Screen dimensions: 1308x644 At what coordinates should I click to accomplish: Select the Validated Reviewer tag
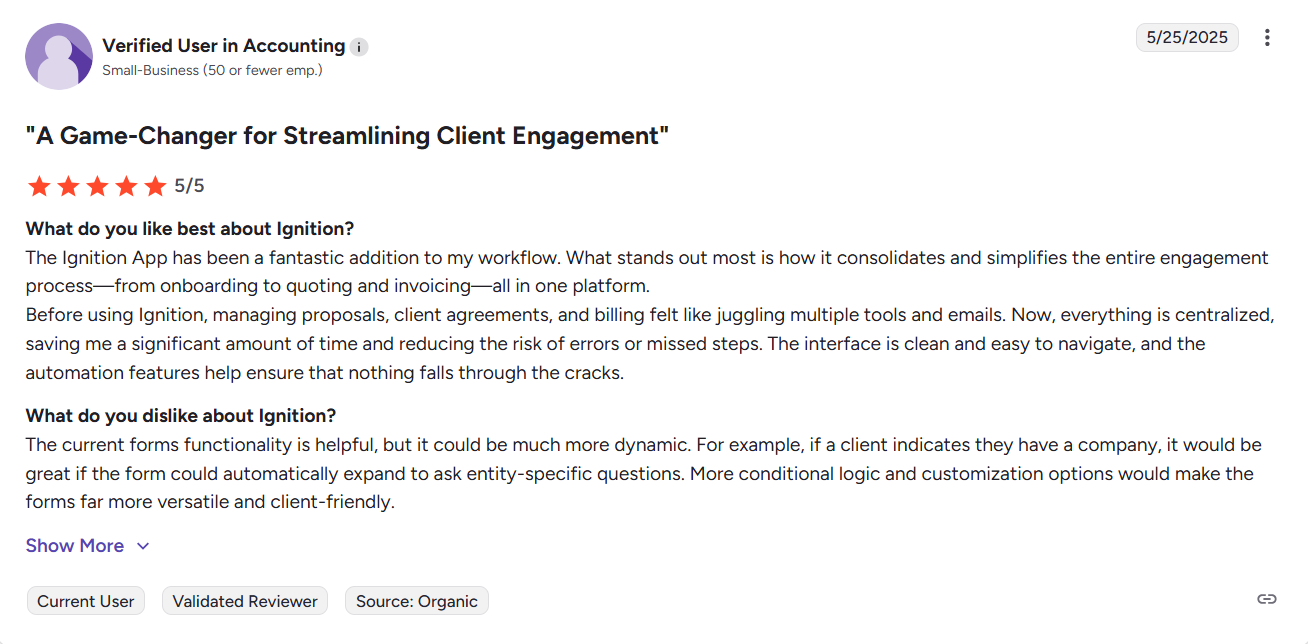(x=245, y=601)
